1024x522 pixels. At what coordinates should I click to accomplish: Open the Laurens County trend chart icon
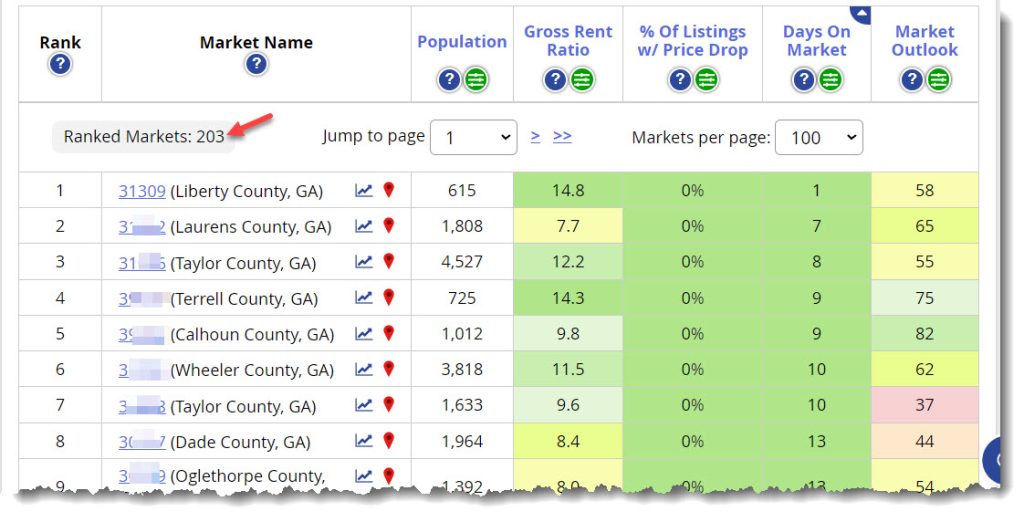[x=364, y=226]
